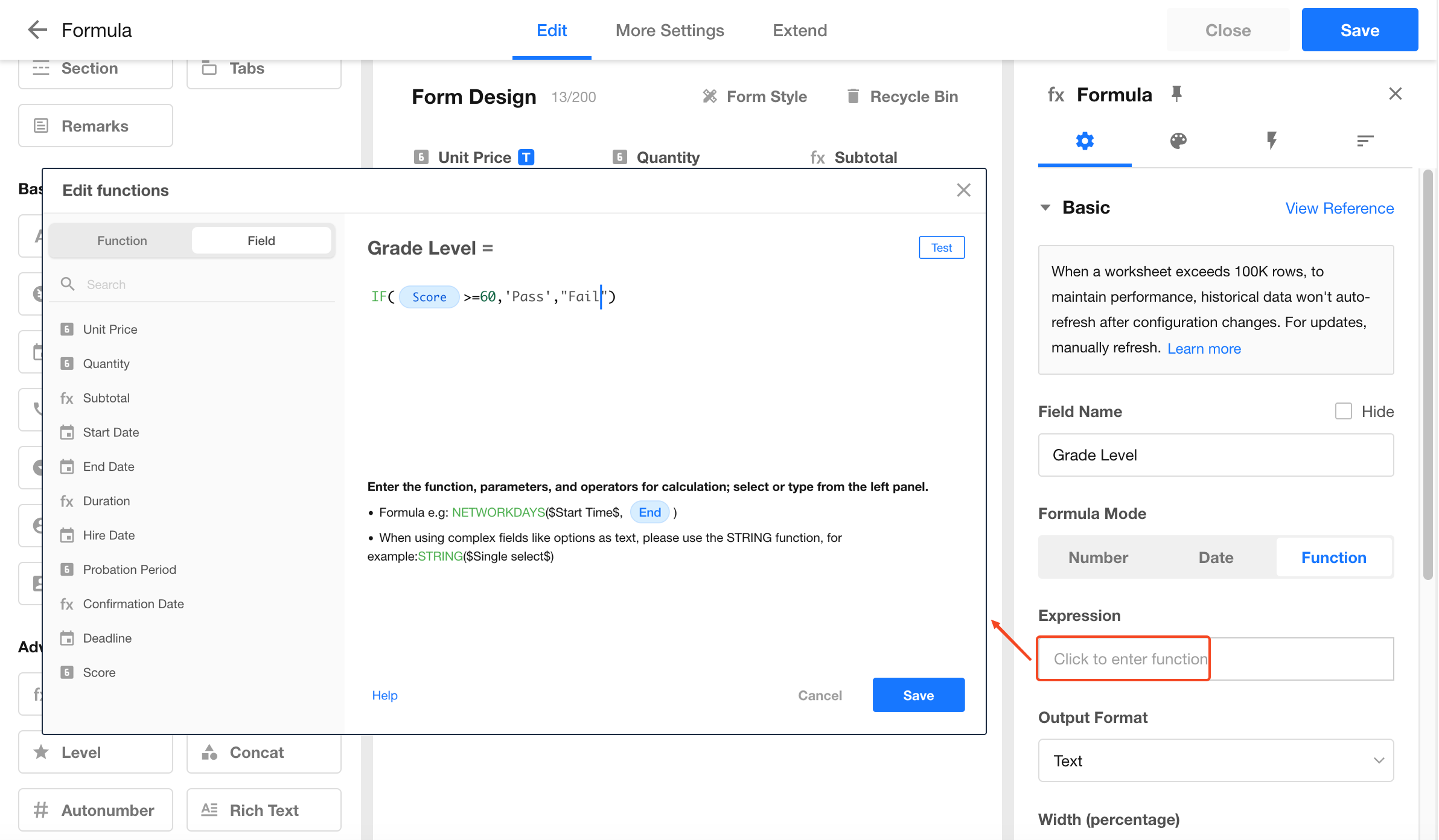Set Formula Mode to Number
Viewport: 1439px width, 840px height.
[x=1098, y=558]
